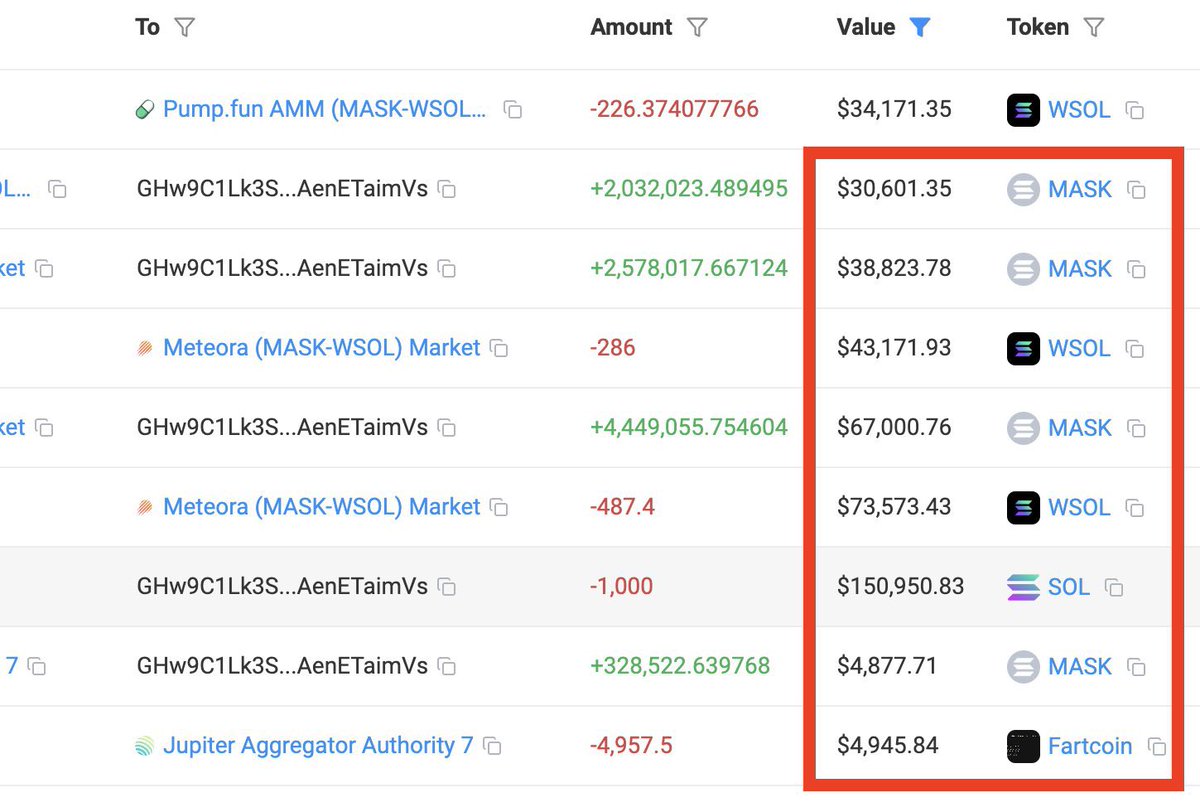Viewport: 1200px width, 807px height.
Task: Click the Meteora logo in the -286 row
Action: (x=145, y=349)
